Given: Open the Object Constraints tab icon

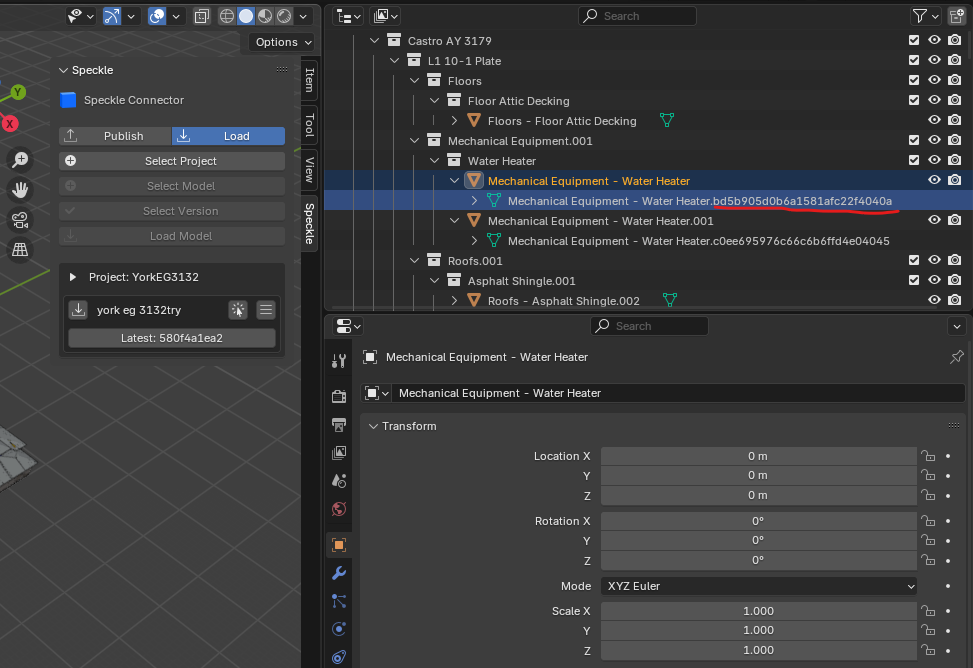Looking at the screenshot, I should click(339, 657).
